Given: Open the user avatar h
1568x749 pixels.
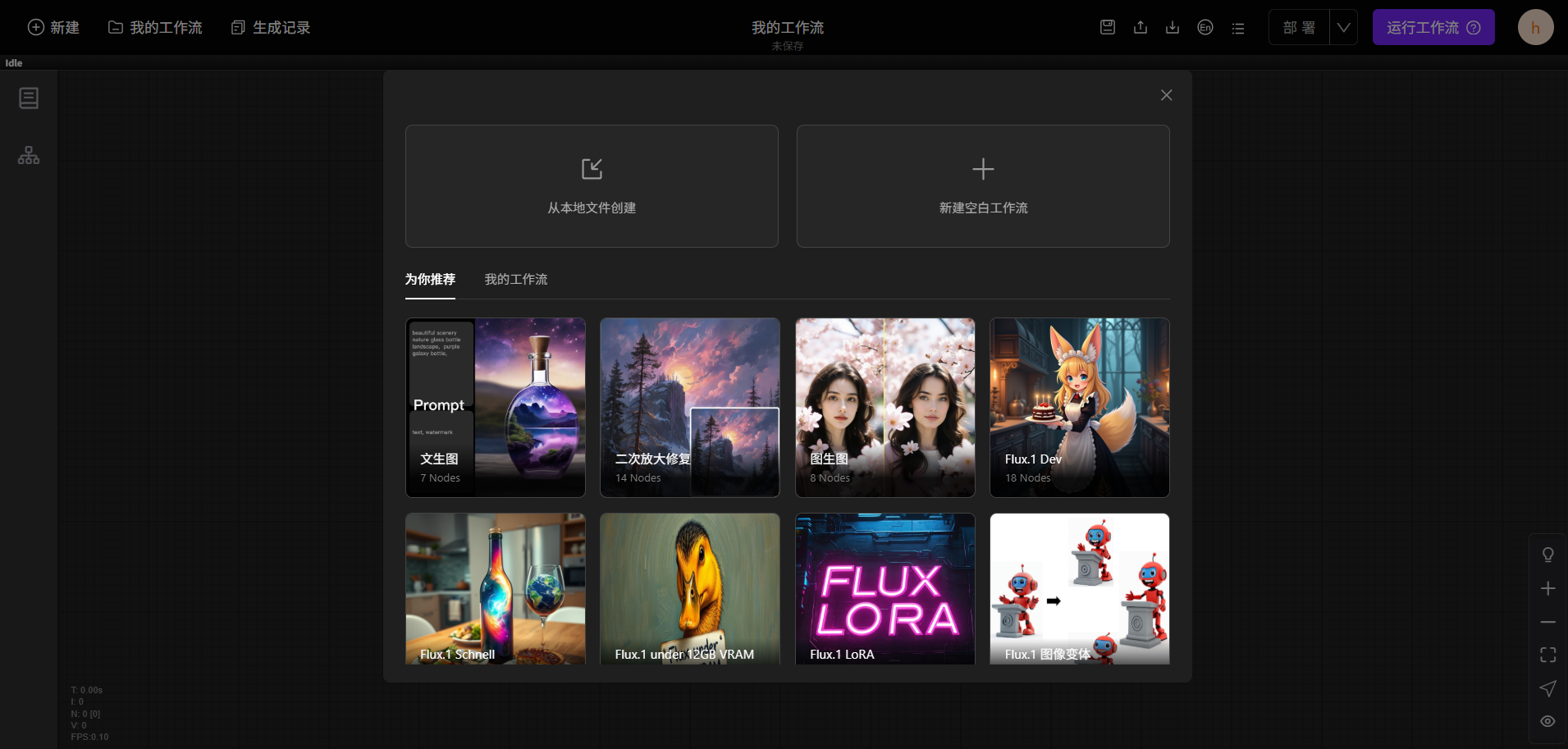Looking at the screenshot, I should click(x=1535, y=27).
